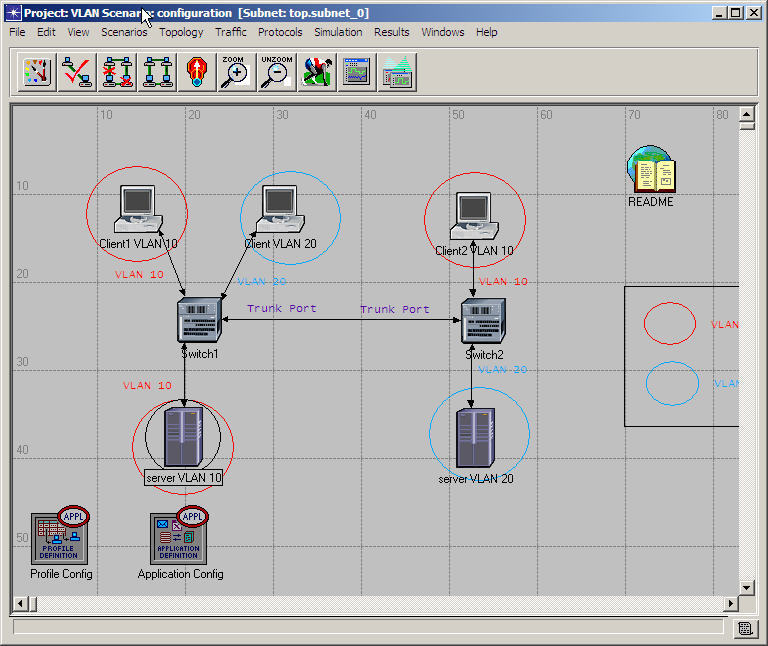This screenshot has height=646, width=768.
Task: Click the go to parent subnet icon
Action: pos(197,72)
